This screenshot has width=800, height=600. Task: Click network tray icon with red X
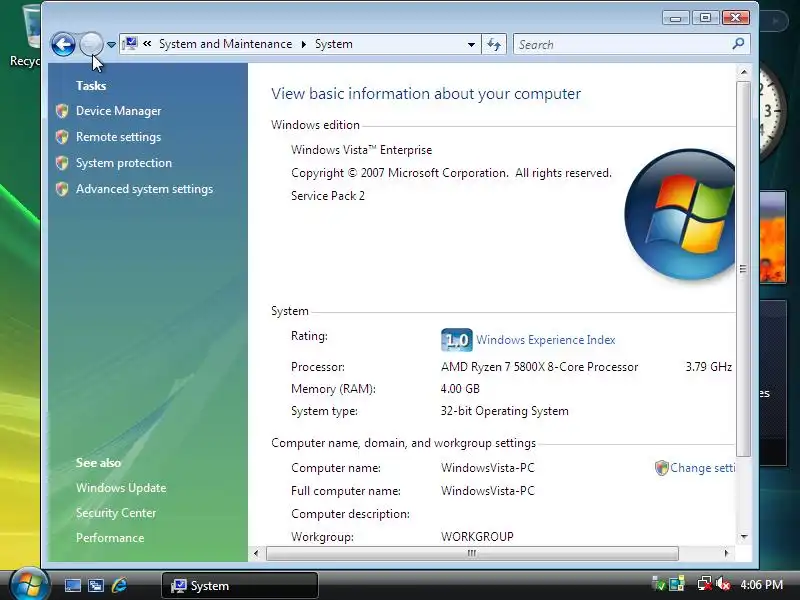coord(705,584)
